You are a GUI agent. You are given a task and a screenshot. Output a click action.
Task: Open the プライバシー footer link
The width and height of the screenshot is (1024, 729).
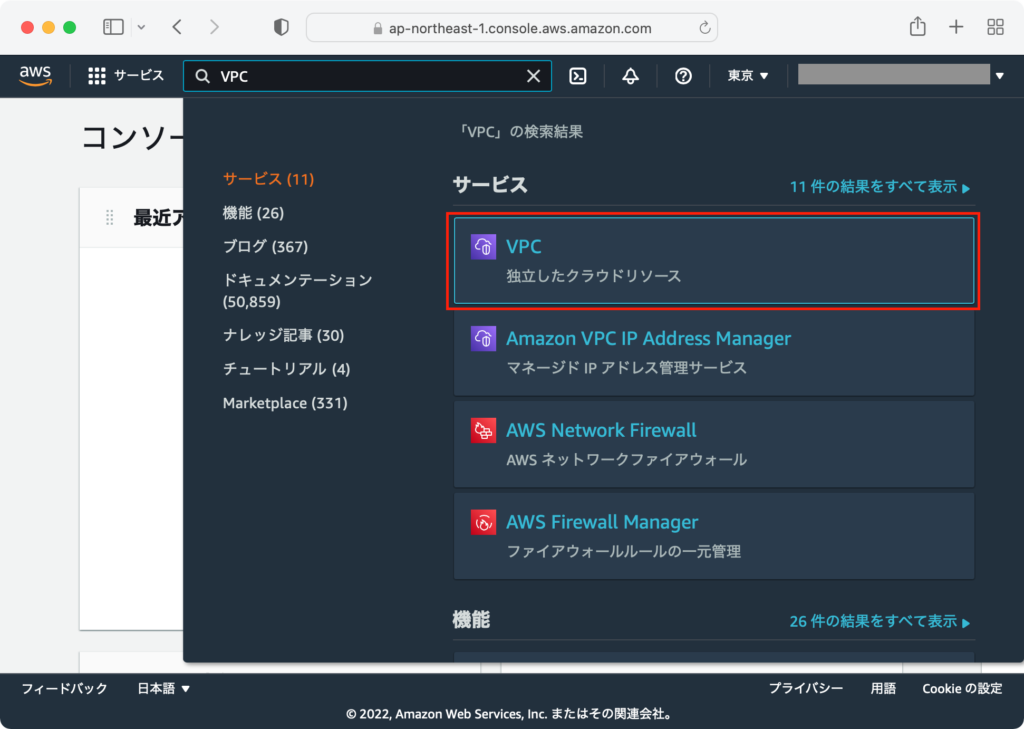tap(805, 688)
